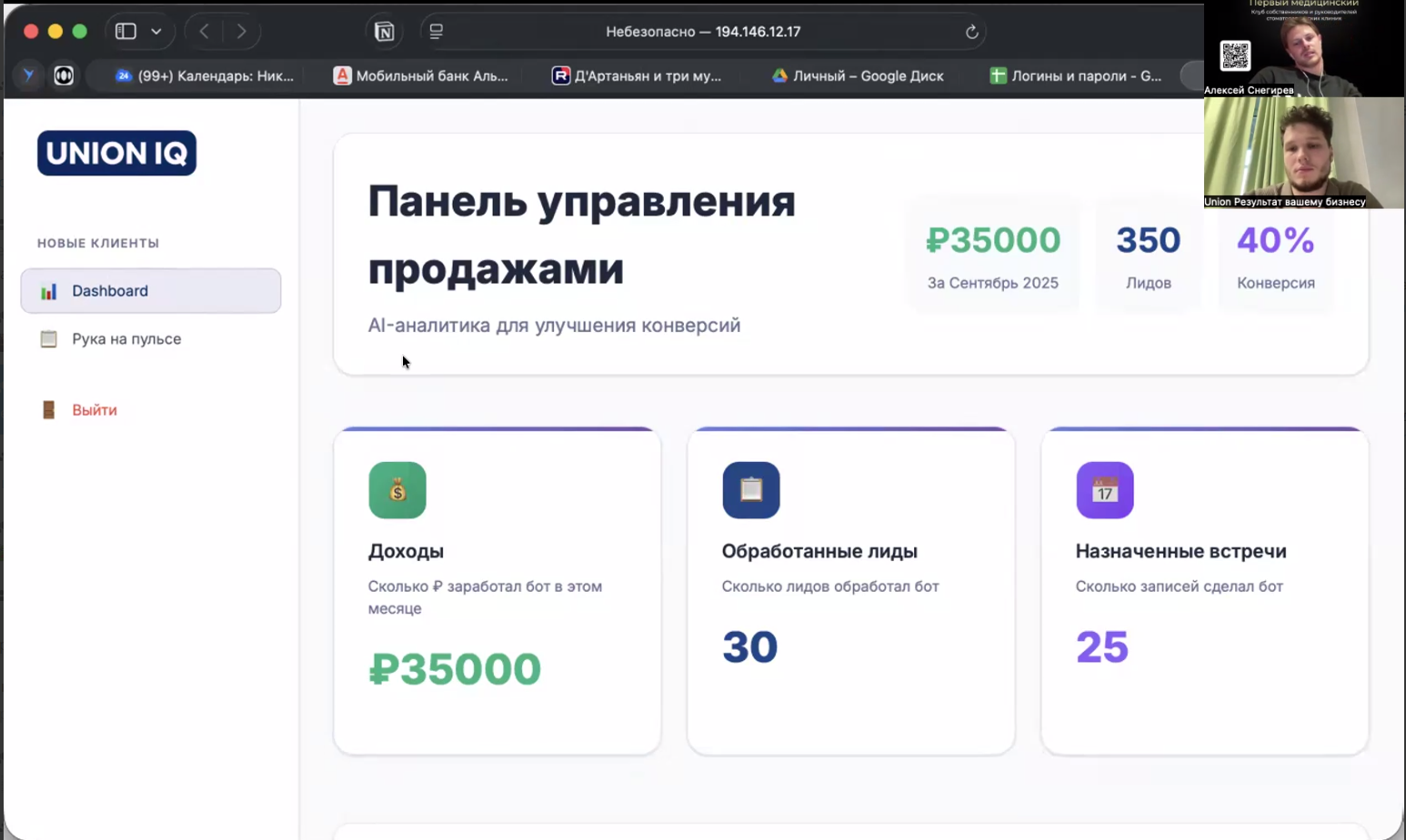Open the Личный – Google Диск bookmark
Image resolution: width=1406 pixels, height=840 pixels.
tap(858, 76)
